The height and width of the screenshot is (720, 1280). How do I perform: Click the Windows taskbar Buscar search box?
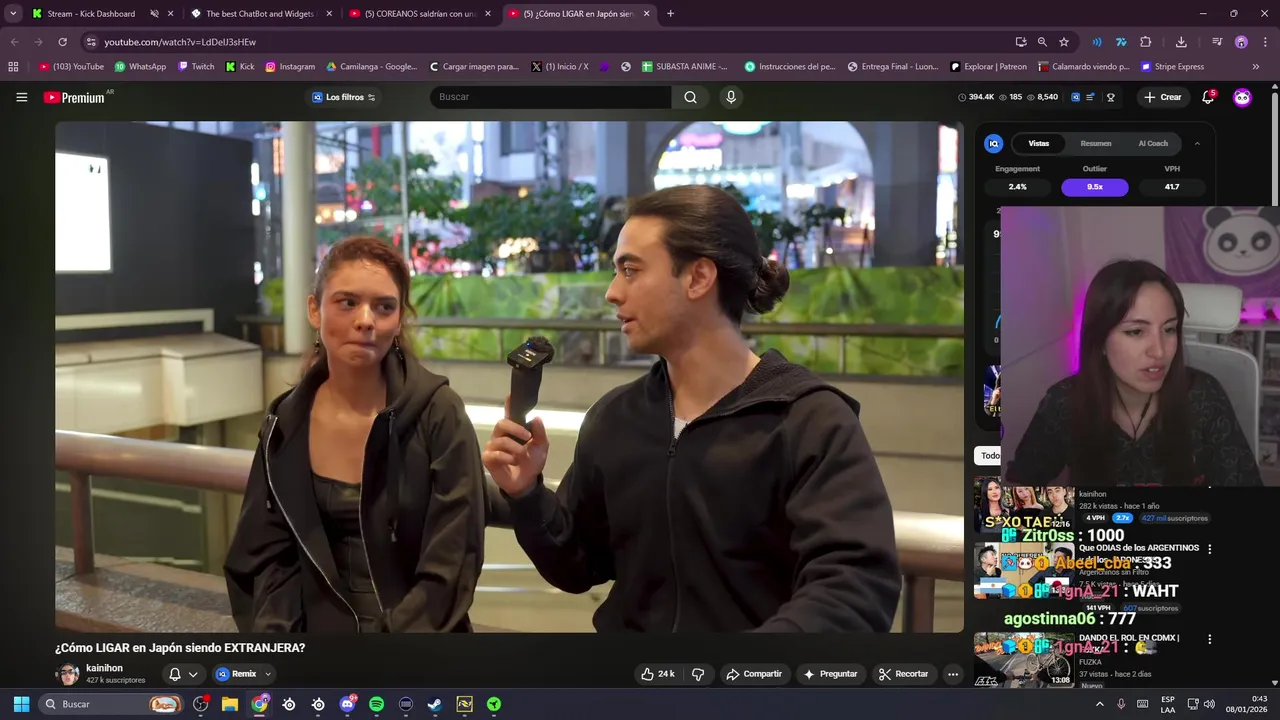tap(112, 704)
